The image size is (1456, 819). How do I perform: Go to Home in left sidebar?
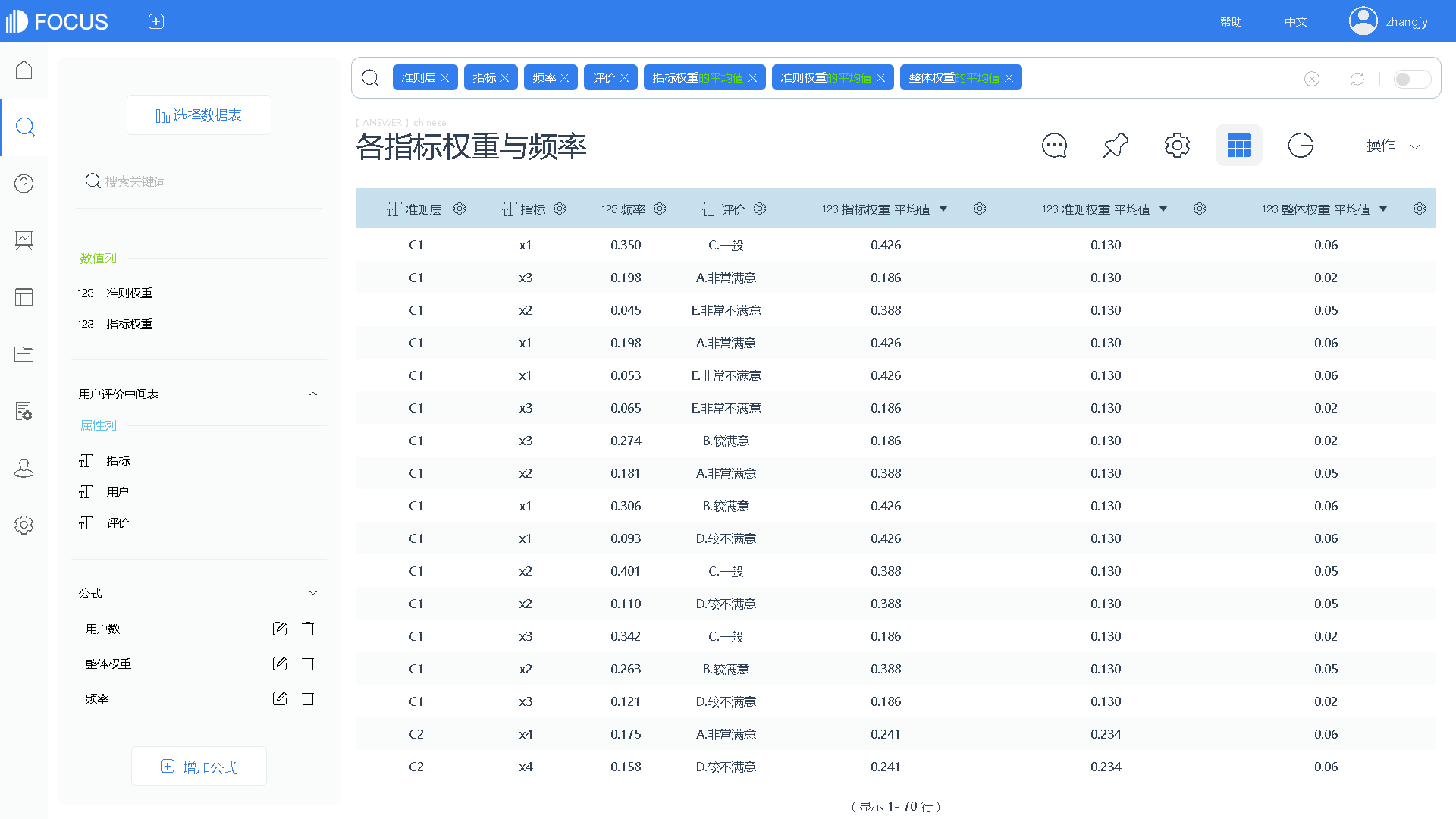point(24,70)
